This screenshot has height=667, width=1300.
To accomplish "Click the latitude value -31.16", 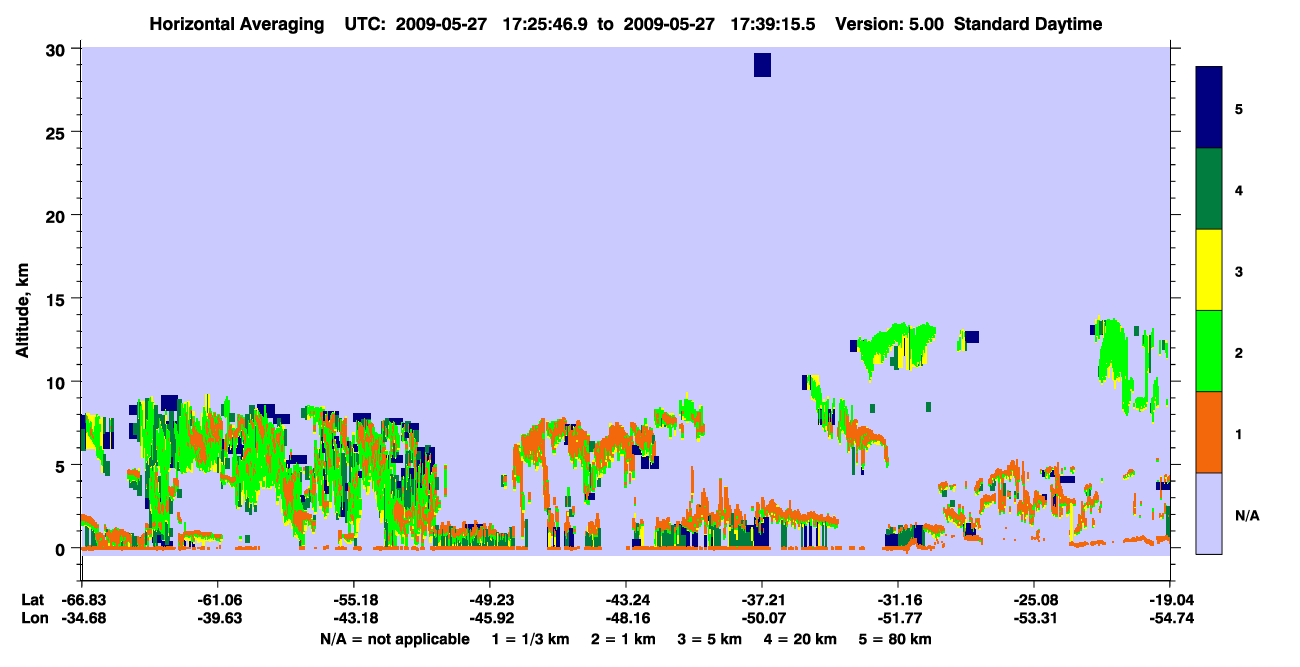I will [898, 600].
